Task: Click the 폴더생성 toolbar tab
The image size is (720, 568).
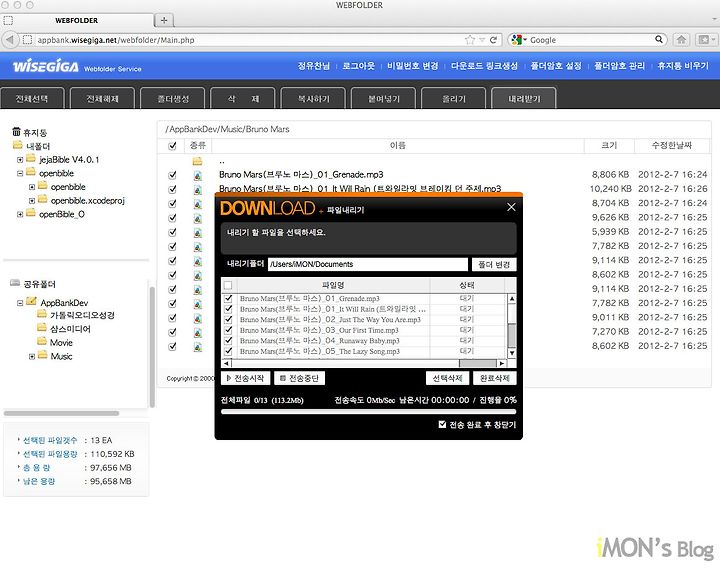Action: [x=173, y=99]
